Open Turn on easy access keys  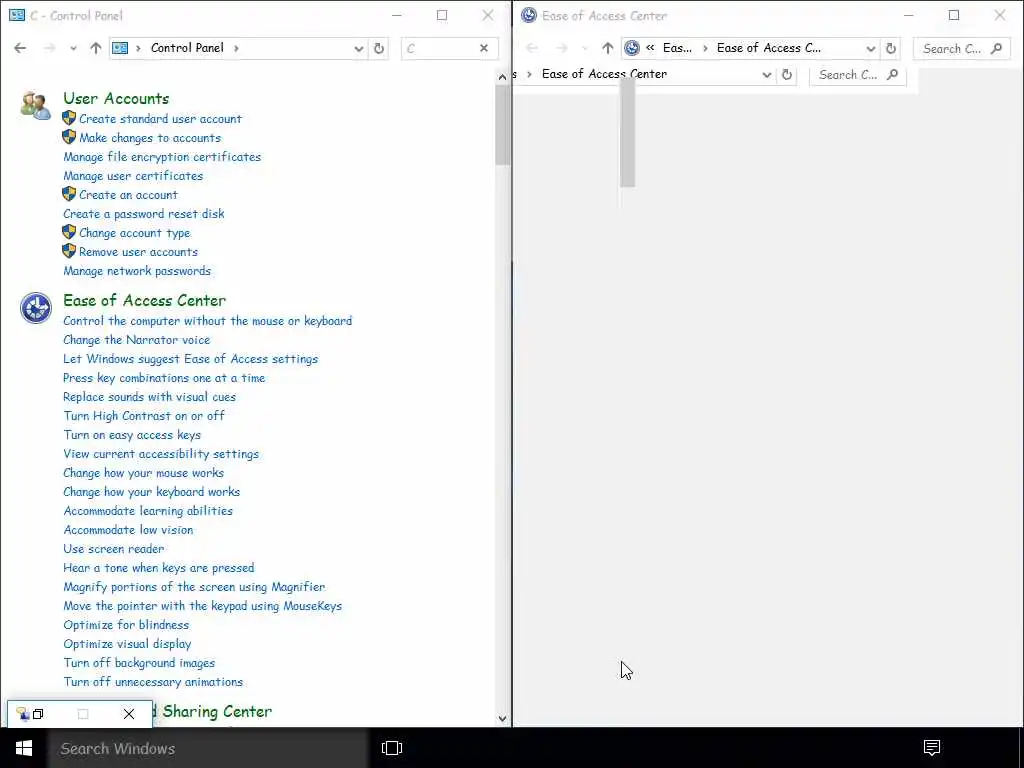click(132, 434)
